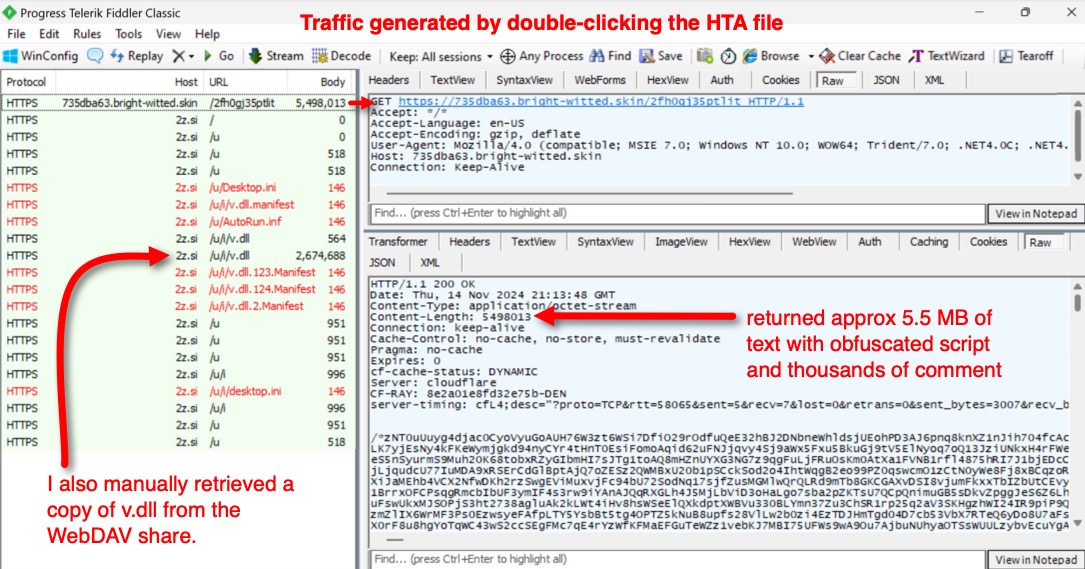Viewport: 1085px width, 569px height.
Task: Click response pane View in Notepad button
Action: pos(1036,559)
